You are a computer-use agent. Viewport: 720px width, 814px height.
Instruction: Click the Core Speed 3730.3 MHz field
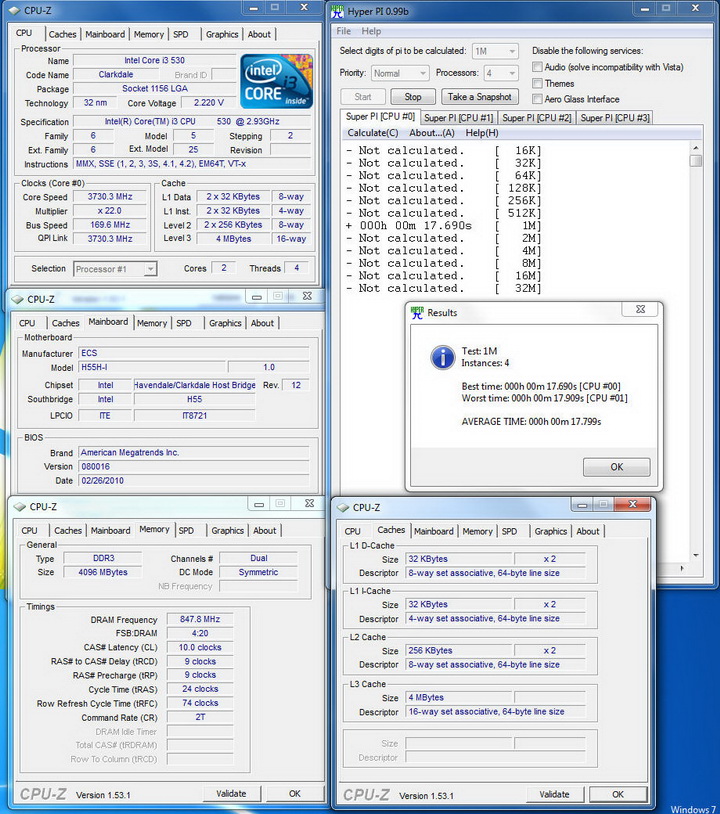point(110,197)
